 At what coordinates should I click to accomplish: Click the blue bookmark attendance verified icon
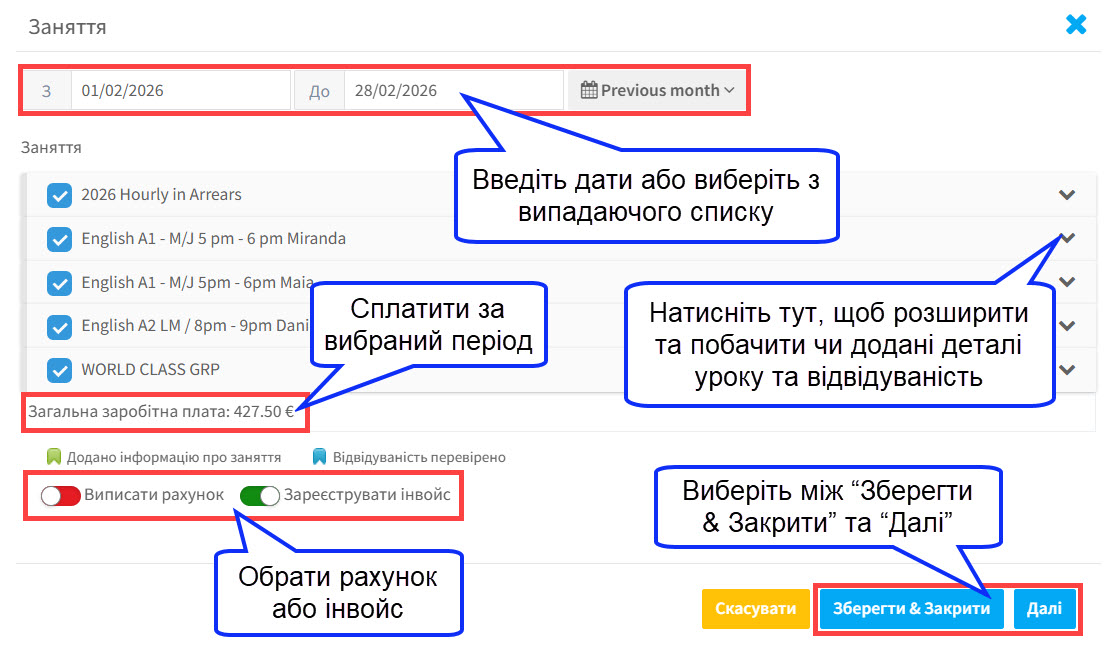point(319,457)
